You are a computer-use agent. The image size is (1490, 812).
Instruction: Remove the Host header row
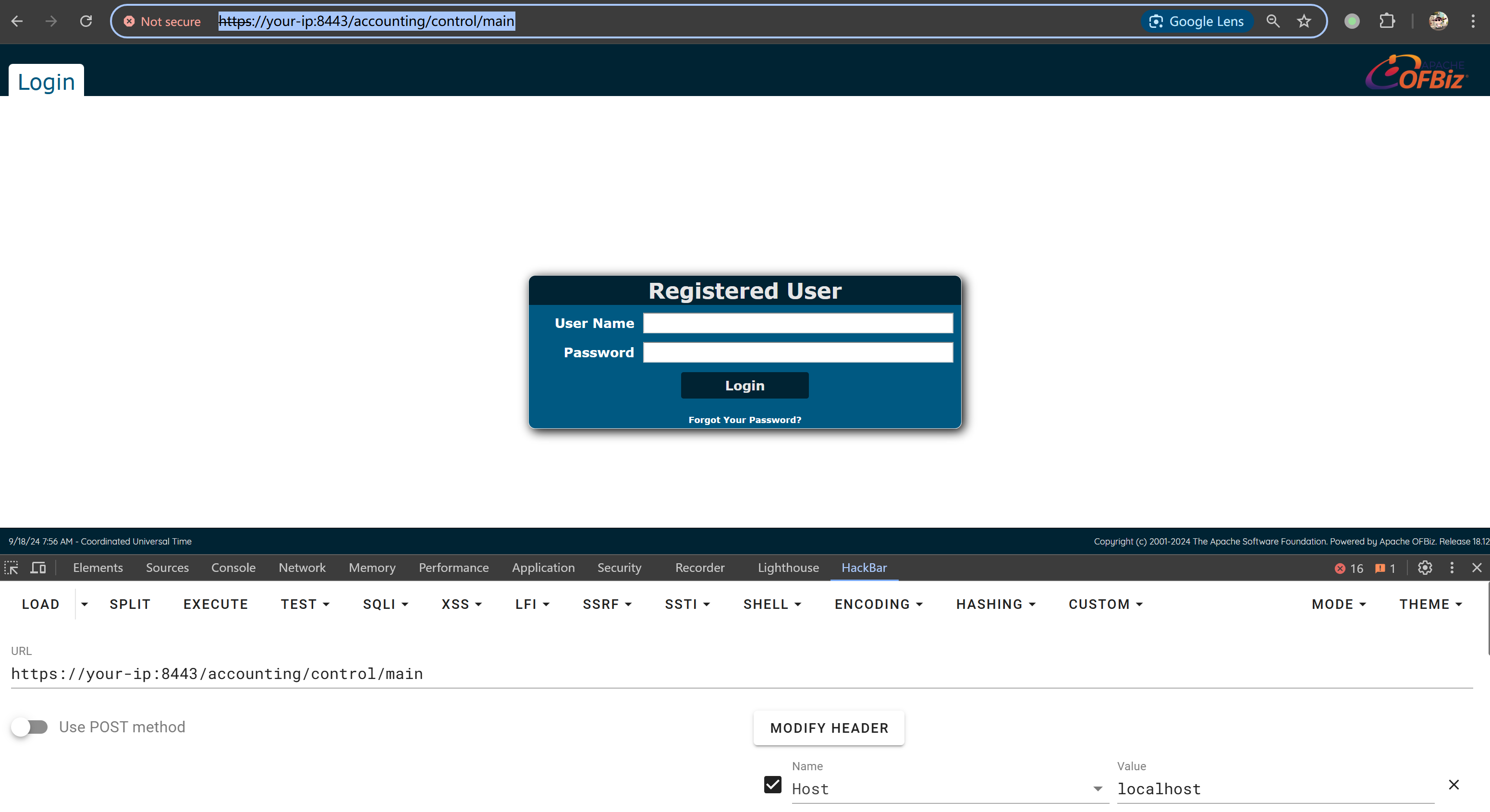pos(1453,784)
